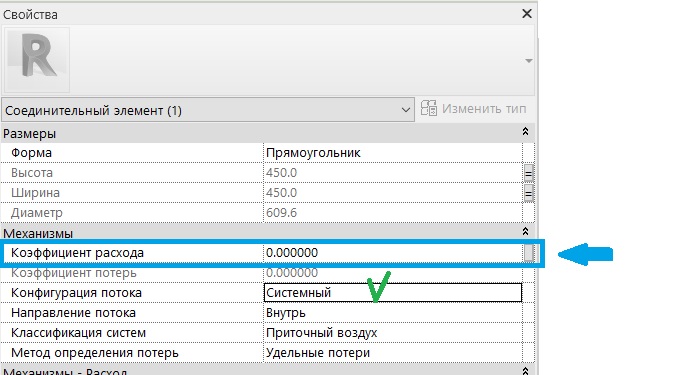Select the Коэффициент потерь label
The image size is (679, 375).
[x=74, y=273]
